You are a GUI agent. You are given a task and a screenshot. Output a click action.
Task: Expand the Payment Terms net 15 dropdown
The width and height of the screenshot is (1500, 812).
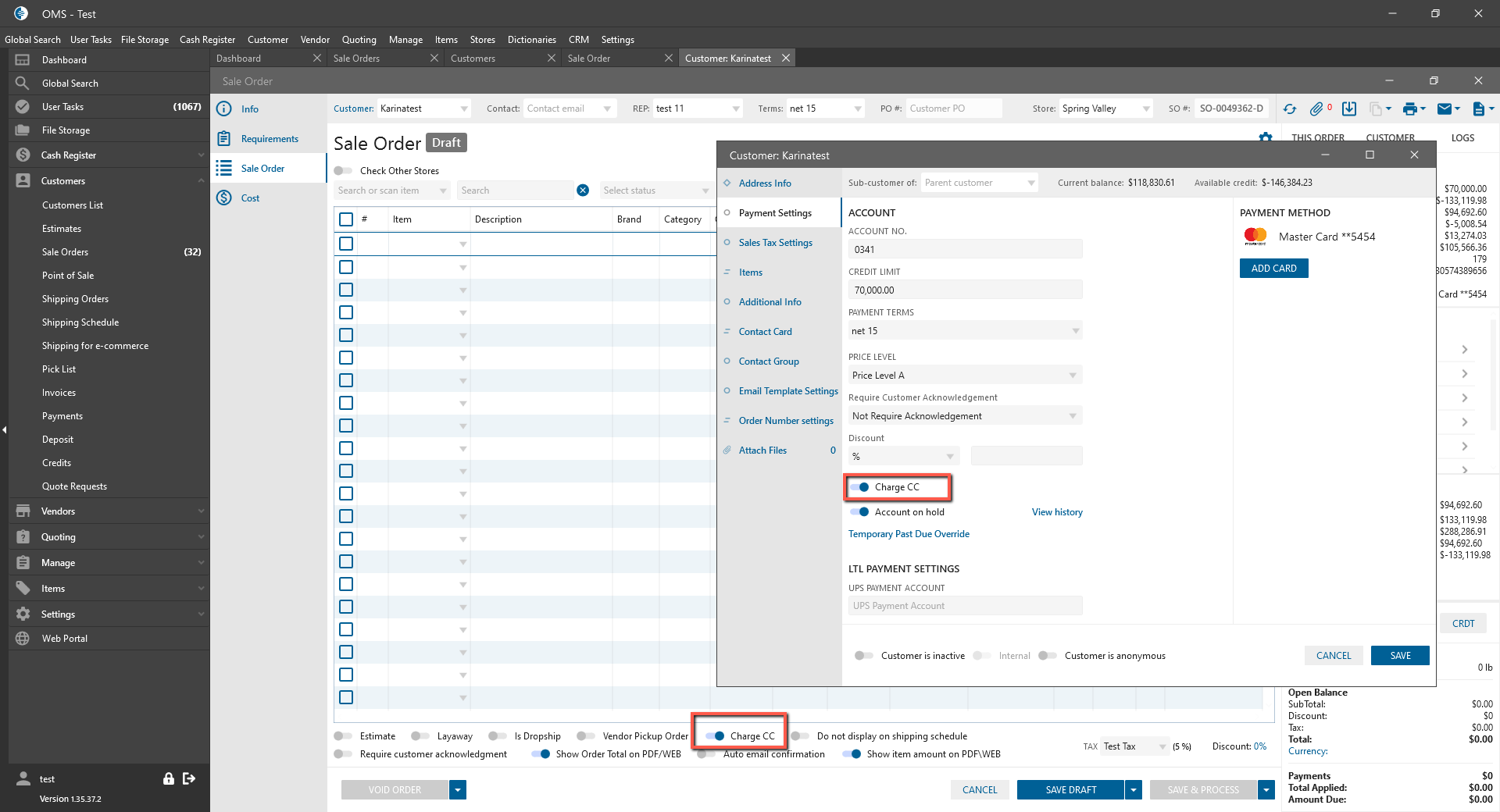click(965, 331)
